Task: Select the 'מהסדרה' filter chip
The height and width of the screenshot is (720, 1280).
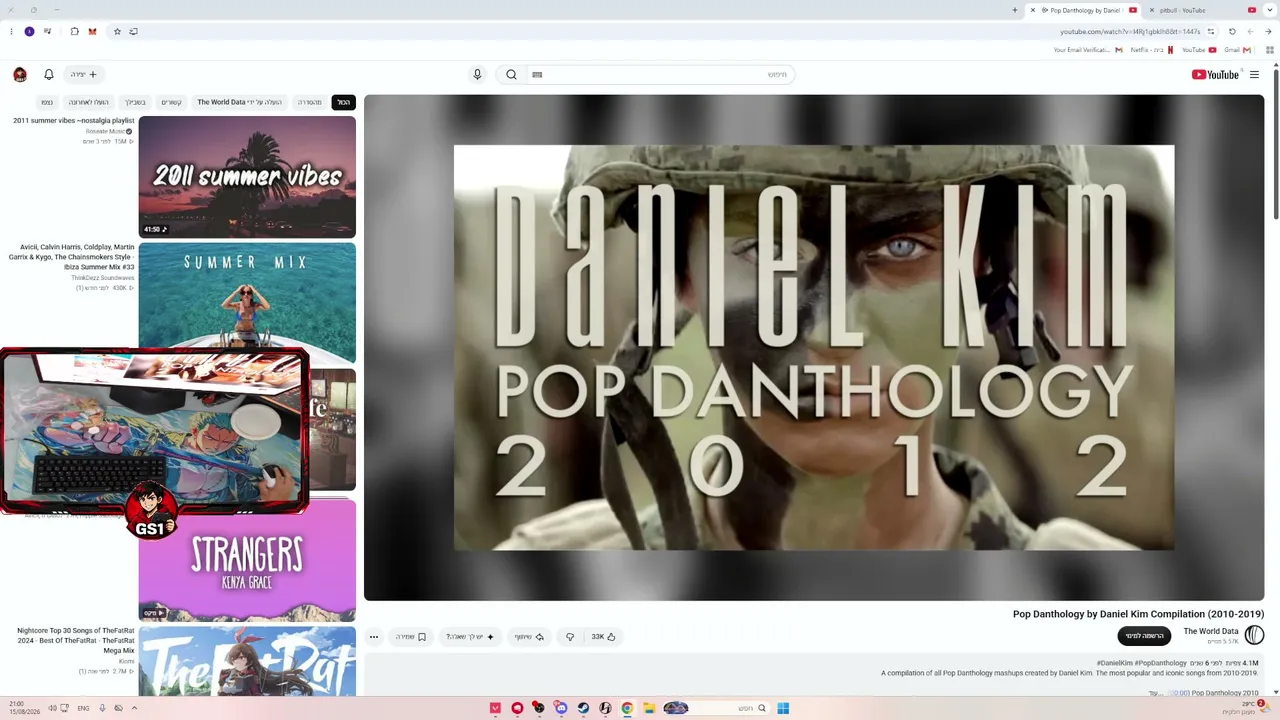Action: [x=309, y=102]
